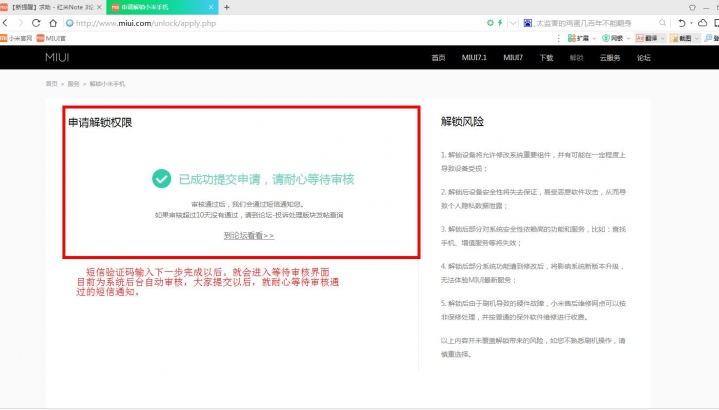719x410 pixels.
Task: Expand the 截图 dropdown arrow
Action: (697, 39)
